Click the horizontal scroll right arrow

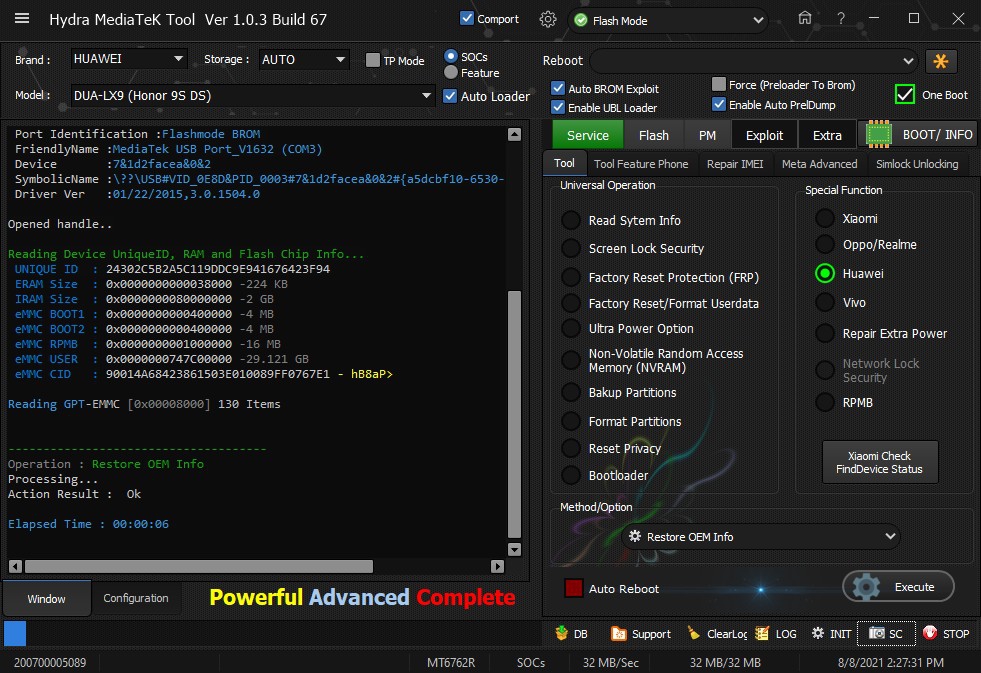point(497,567)
